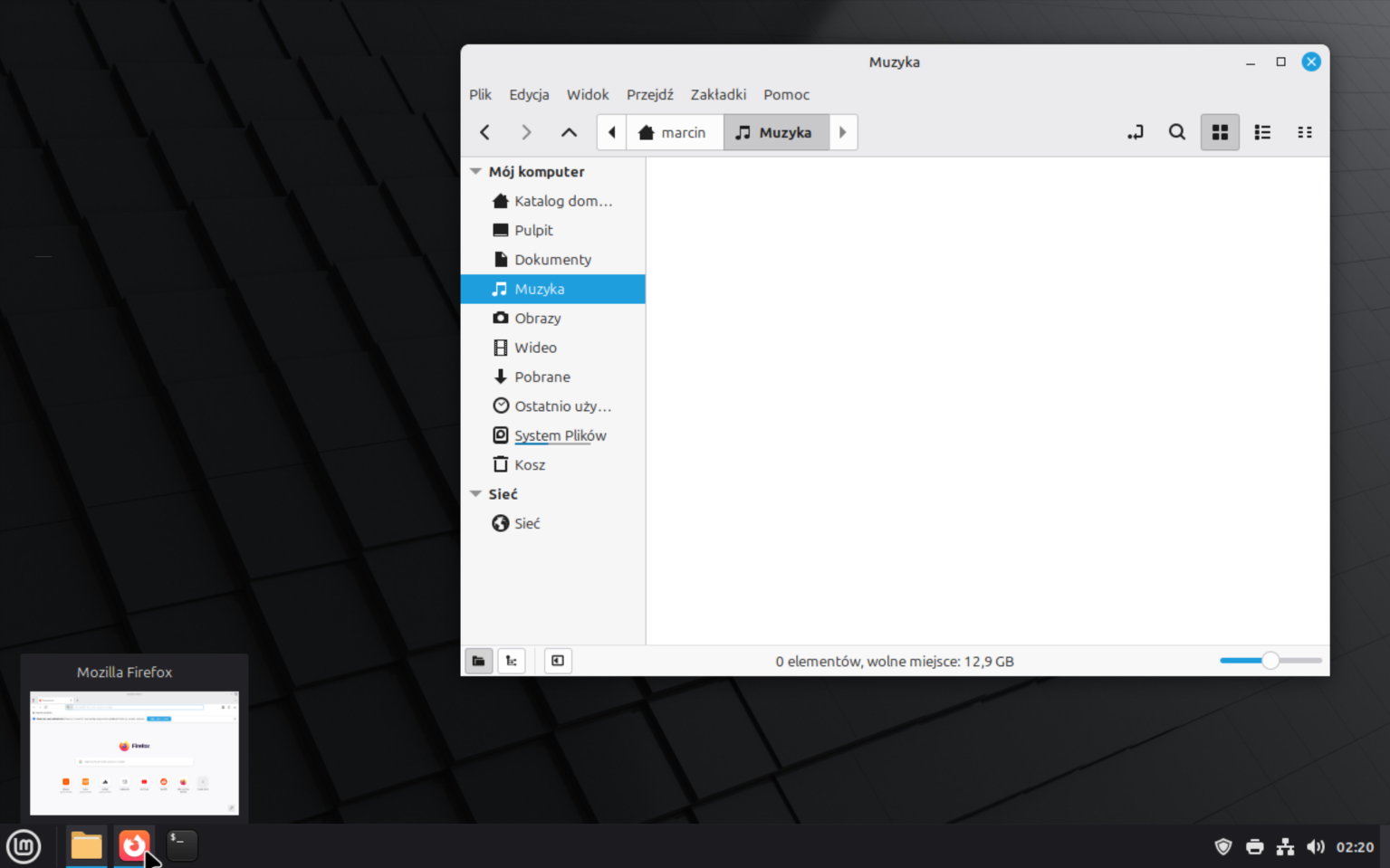Navigate to the marcin home breadcrumb
The image size is (1390, 868).
click(x=672, y=132)
